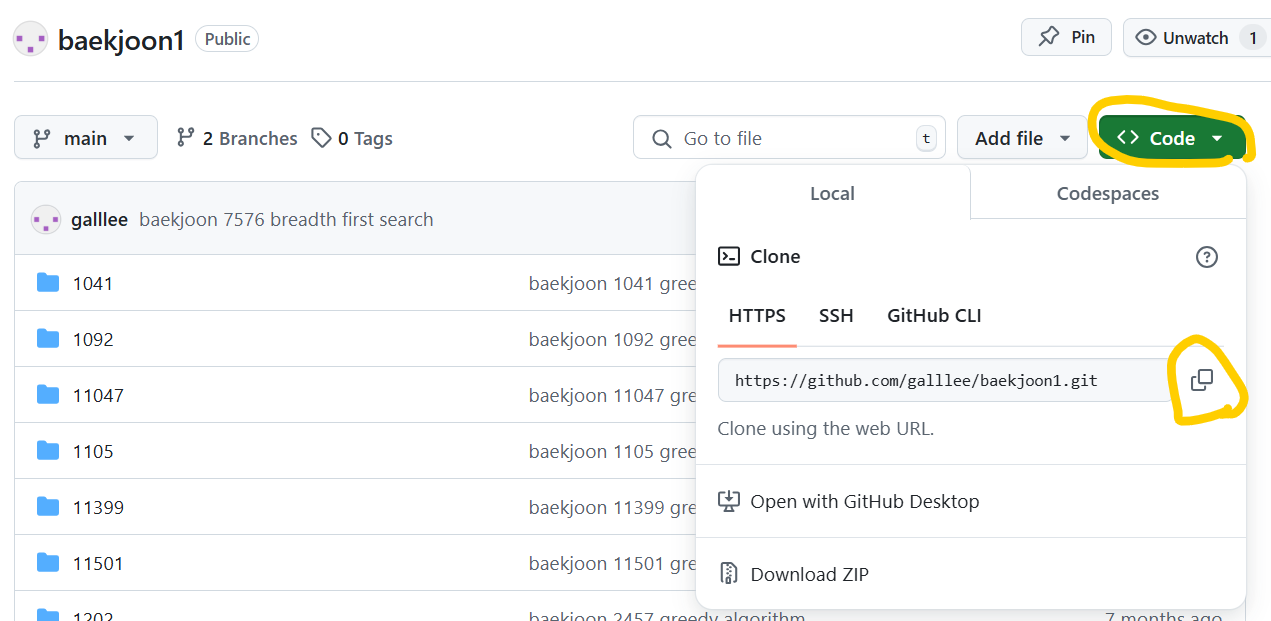1271x621 pixels.
Task: Click the folder icon for 1105
Action: point(48,451)
